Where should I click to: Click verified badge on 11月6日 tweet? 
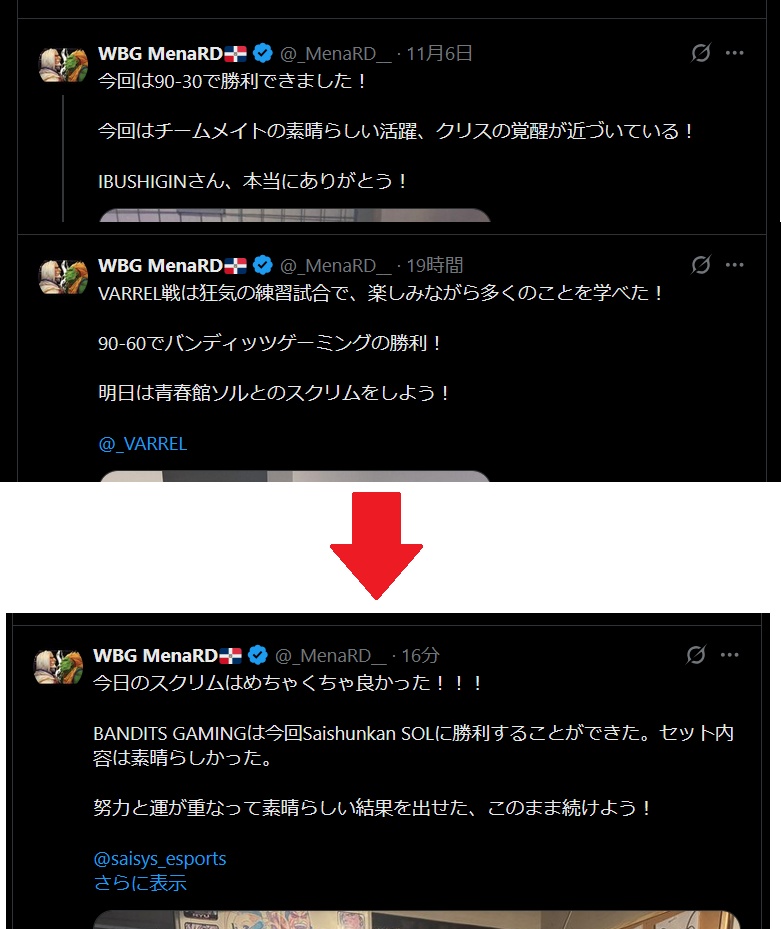263,53
